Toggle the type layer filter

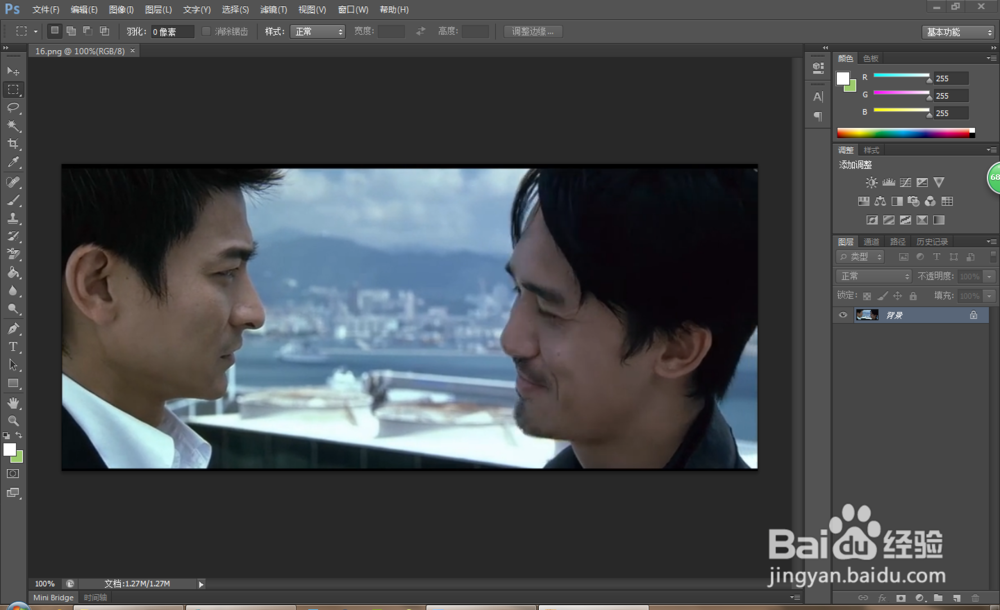pos(937,257)
